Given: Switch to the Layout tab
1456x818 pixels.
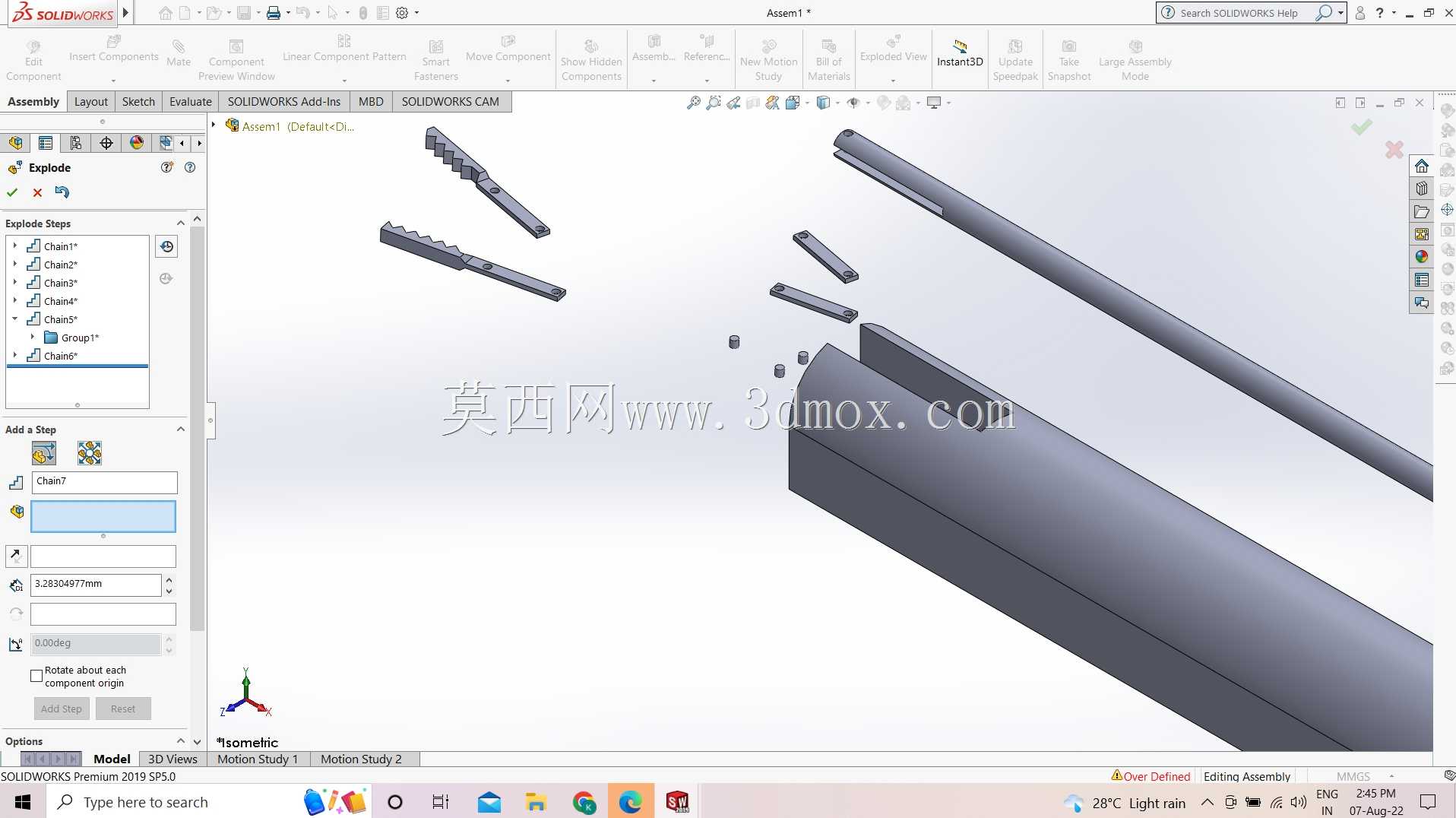Looking at the screenshot, I should 90,102.
